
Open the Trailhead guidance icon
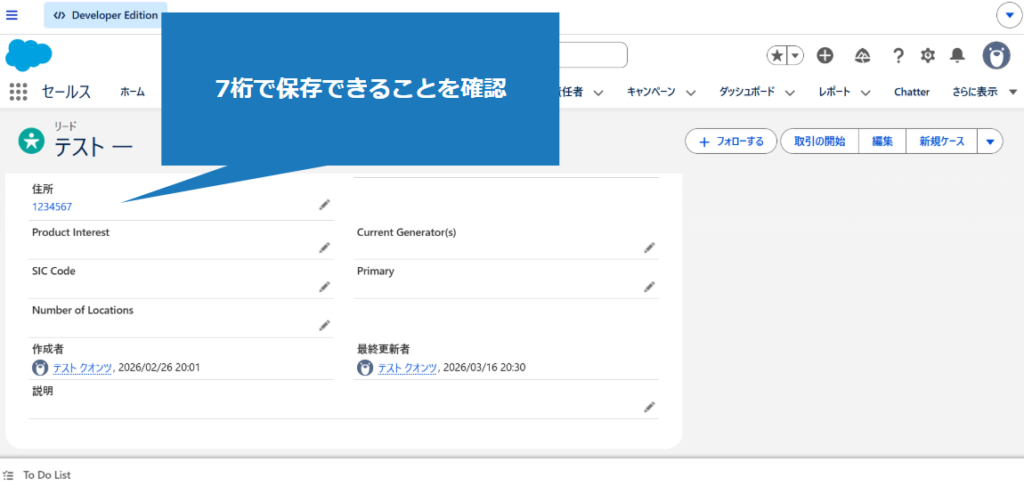tap(862, 56)
